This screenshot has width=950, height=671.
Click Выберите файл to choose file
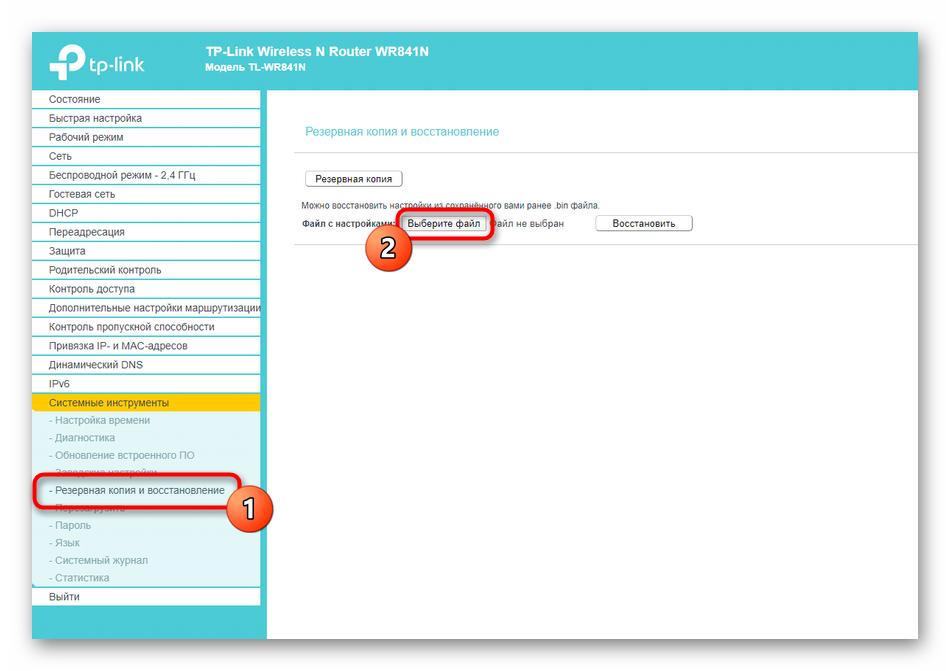tap(444, 223)
